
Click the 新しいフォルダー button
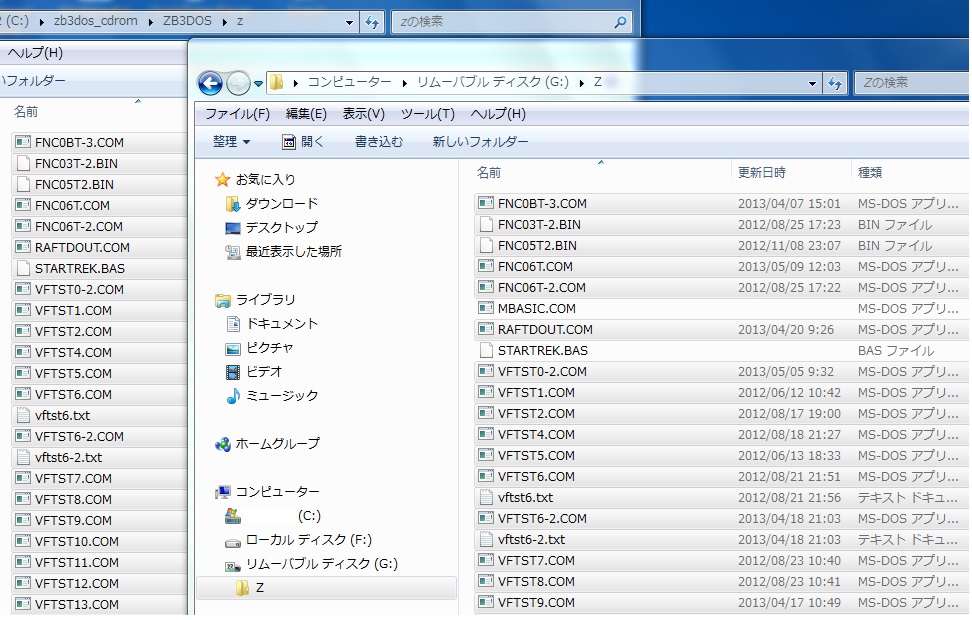(480, 142)
